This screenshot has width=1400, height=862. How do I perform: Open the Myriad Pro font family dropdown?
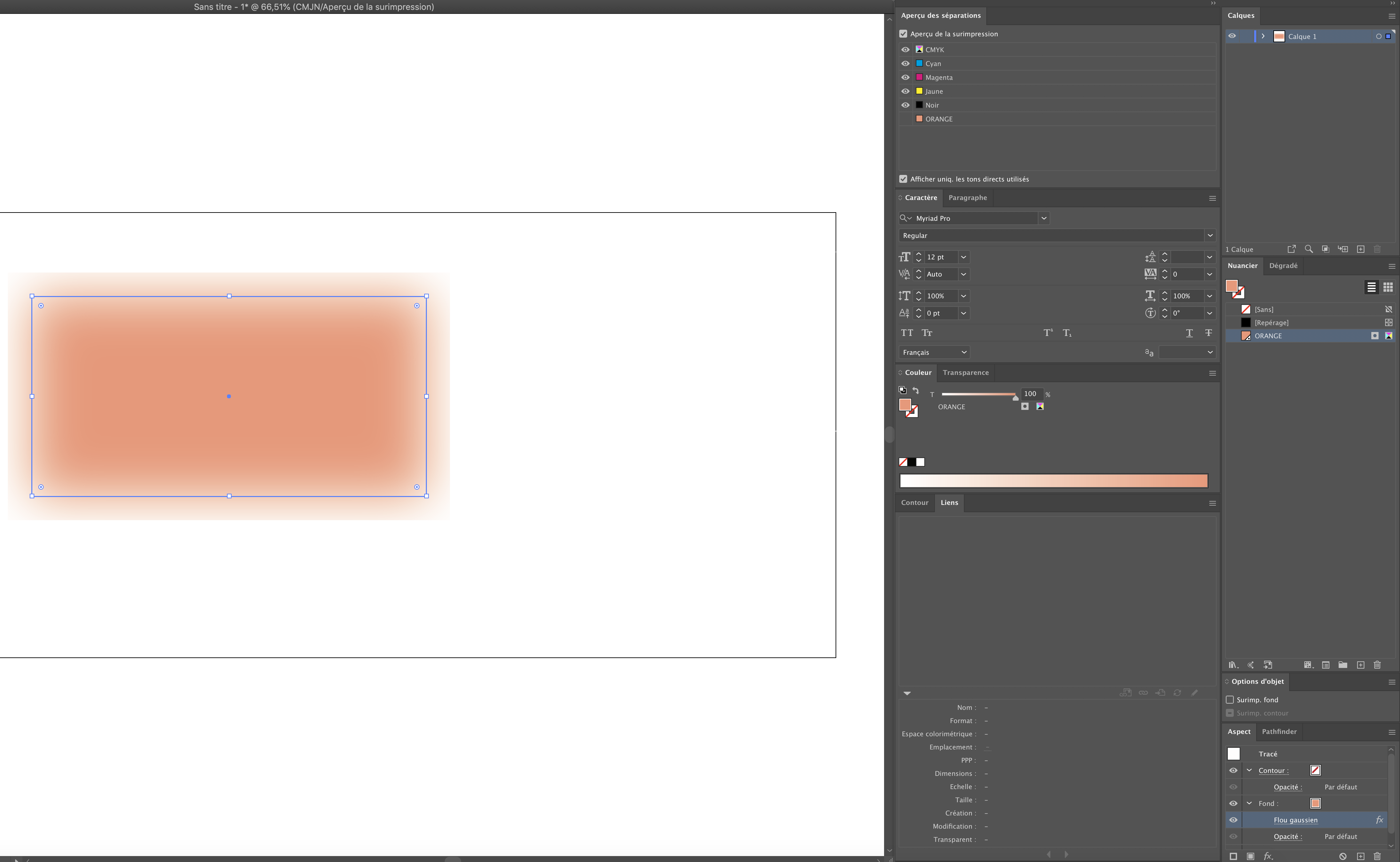[x=1044, y=218]
